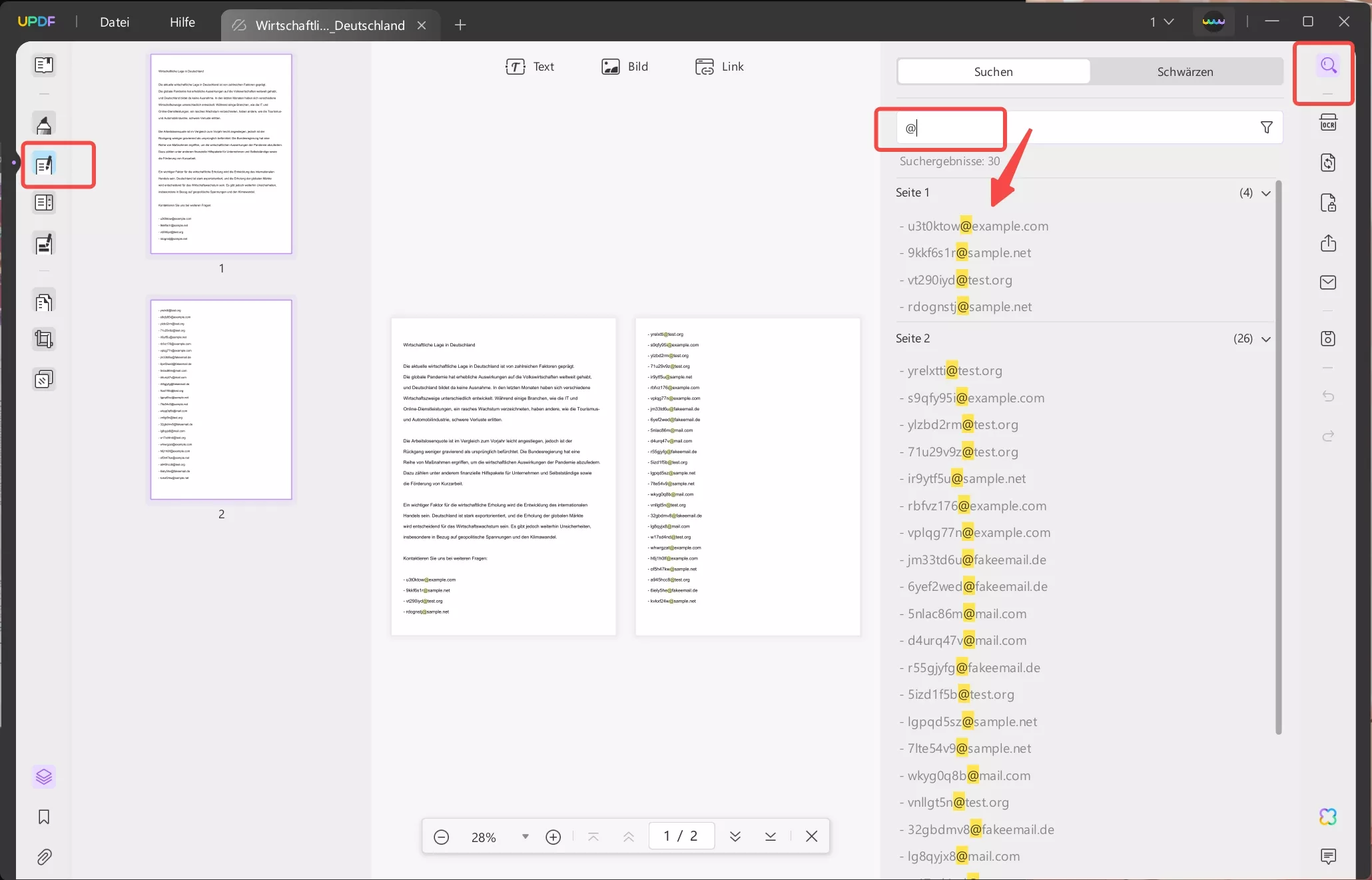Switch to reader mode with book icon

[x=44, y=65]
